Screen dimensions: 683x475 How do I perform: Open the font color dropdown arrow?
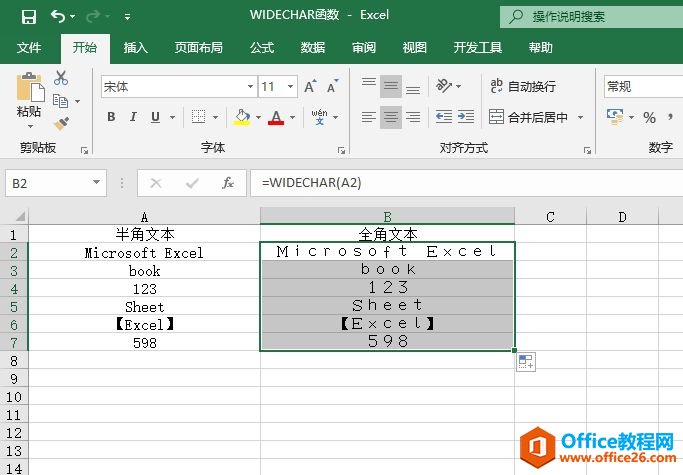[292, 117]
